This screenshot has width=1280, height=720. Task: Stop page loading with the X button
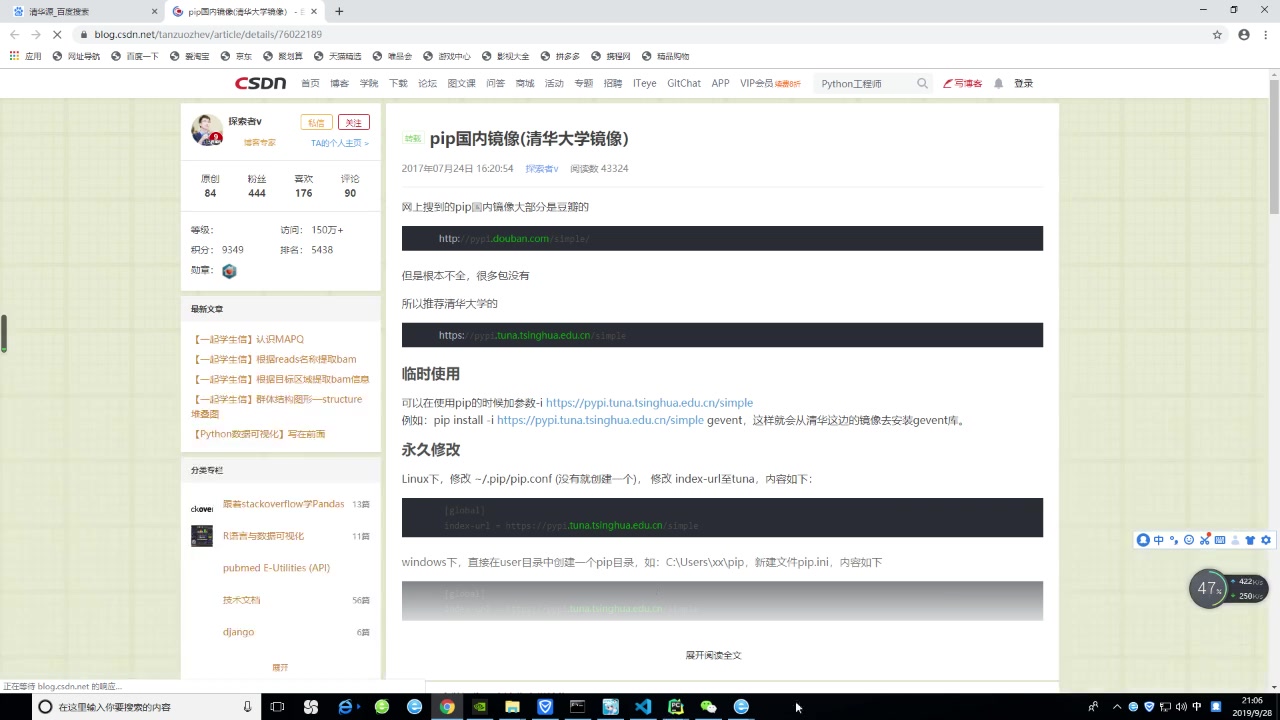(57, 34)
